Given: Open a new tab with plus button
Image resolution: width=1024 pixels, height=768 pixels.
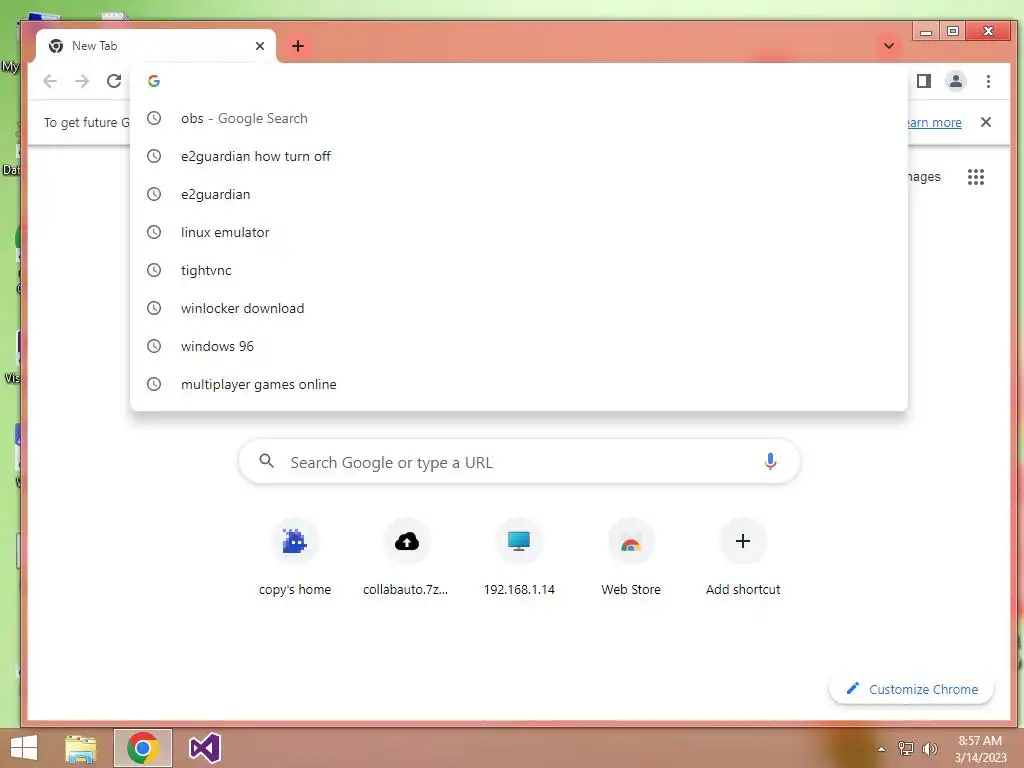Looking at the screenshot, I should [298, 46].
